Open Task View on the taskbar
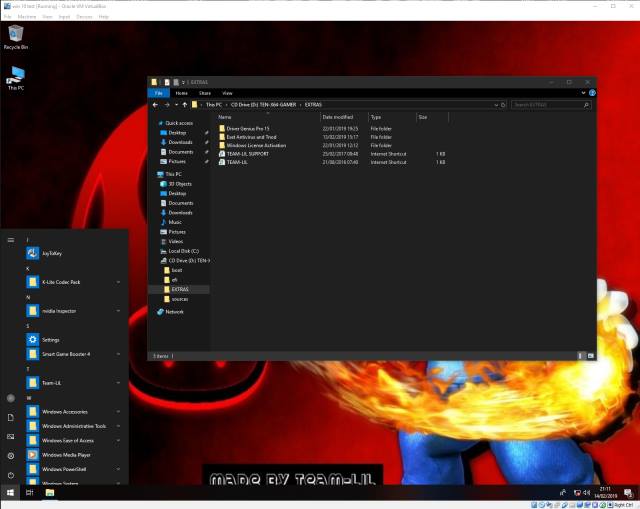Screen dimensions: 640x509 (29, 493)
